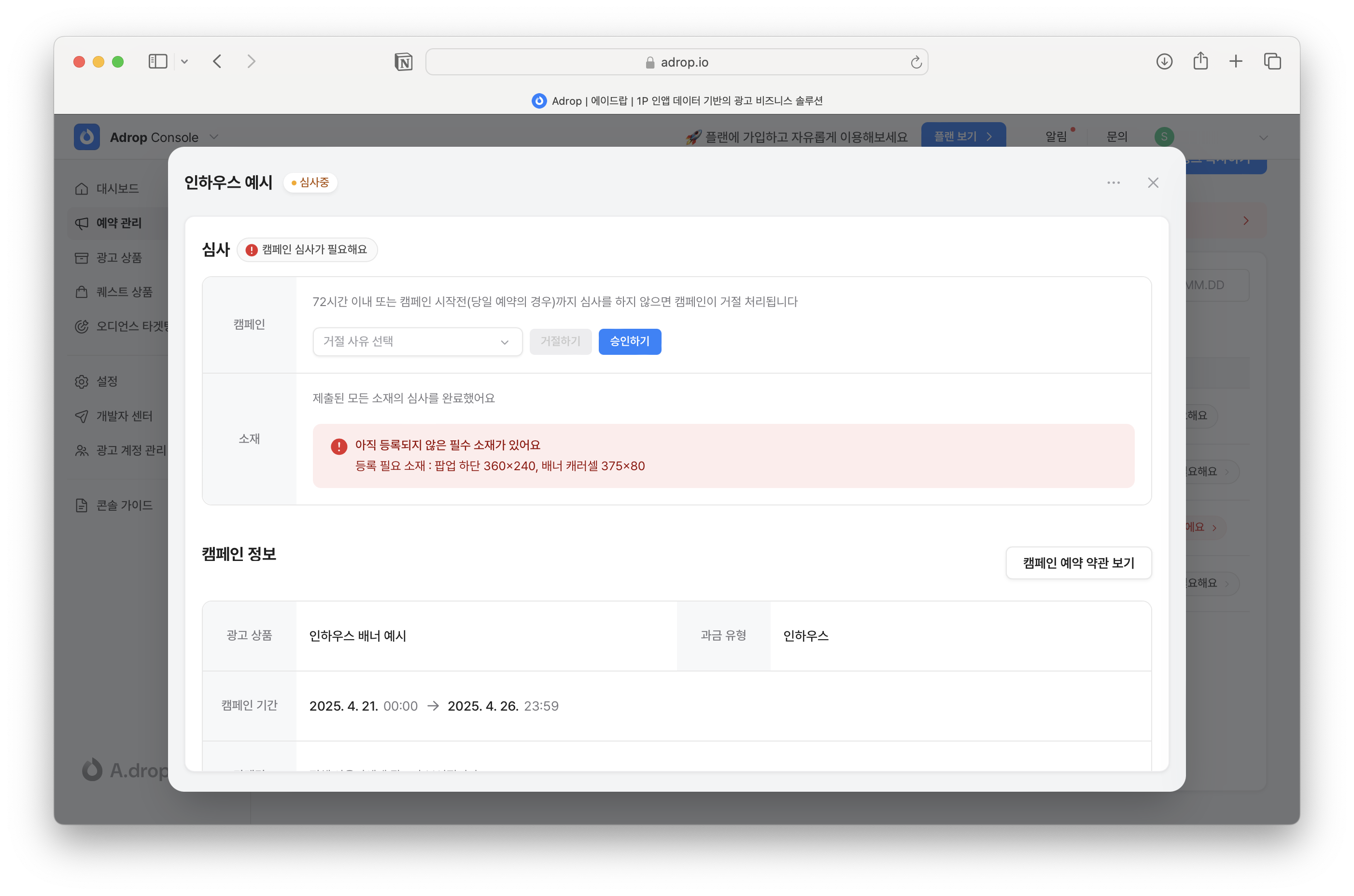Click 캠페인 예약 약관 보기 button
Image resolution: width=1354 pixels, height=896 pixels.
(x=1078, y=563)
